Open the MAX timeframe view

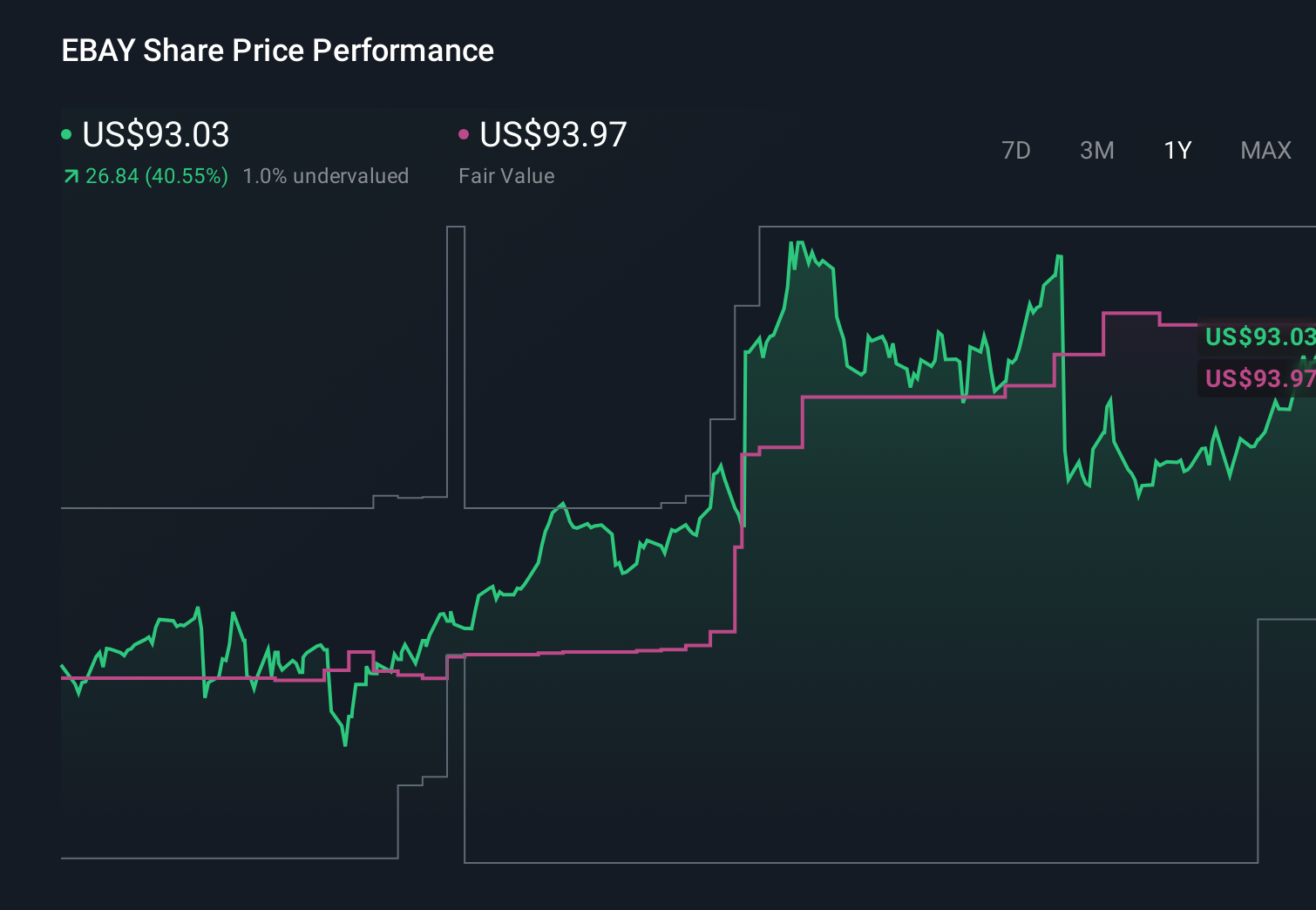pos(1265,150)
